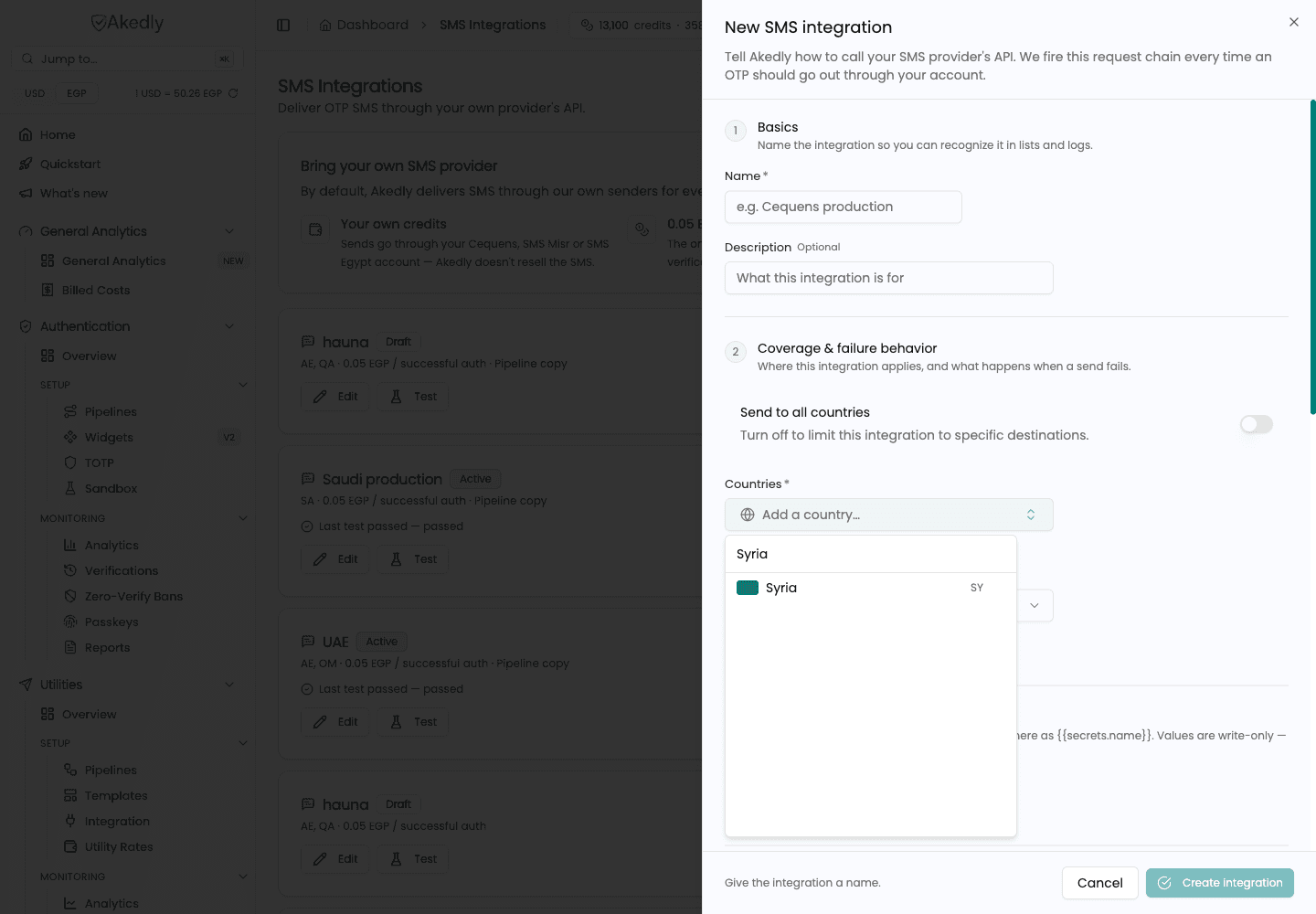The height and width of the screenshot is (914, 1316).
Task: Click the Active badge on UAE
Action: 382,642
